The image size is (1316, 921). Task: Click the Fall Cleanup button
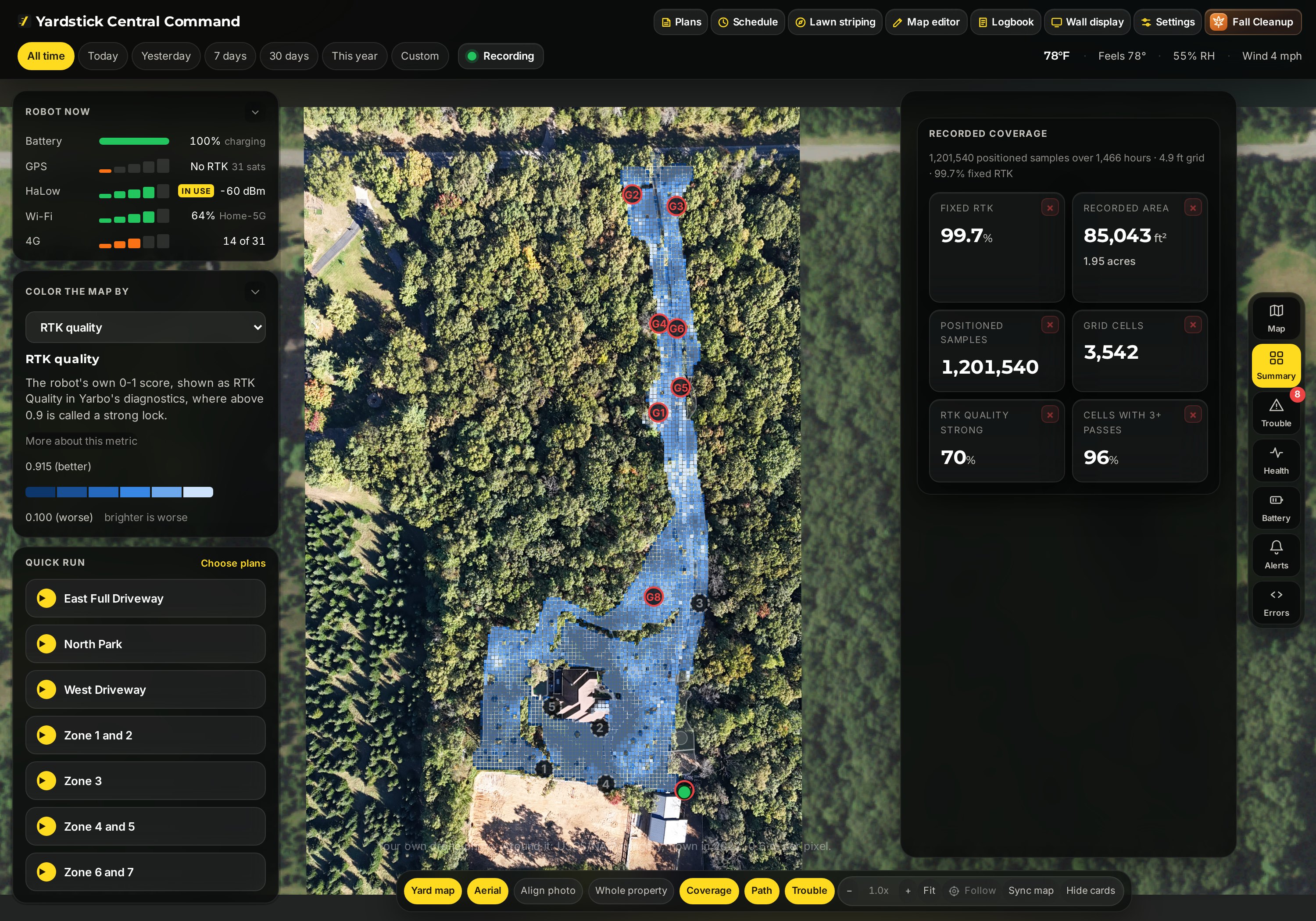click(1253, 22)
